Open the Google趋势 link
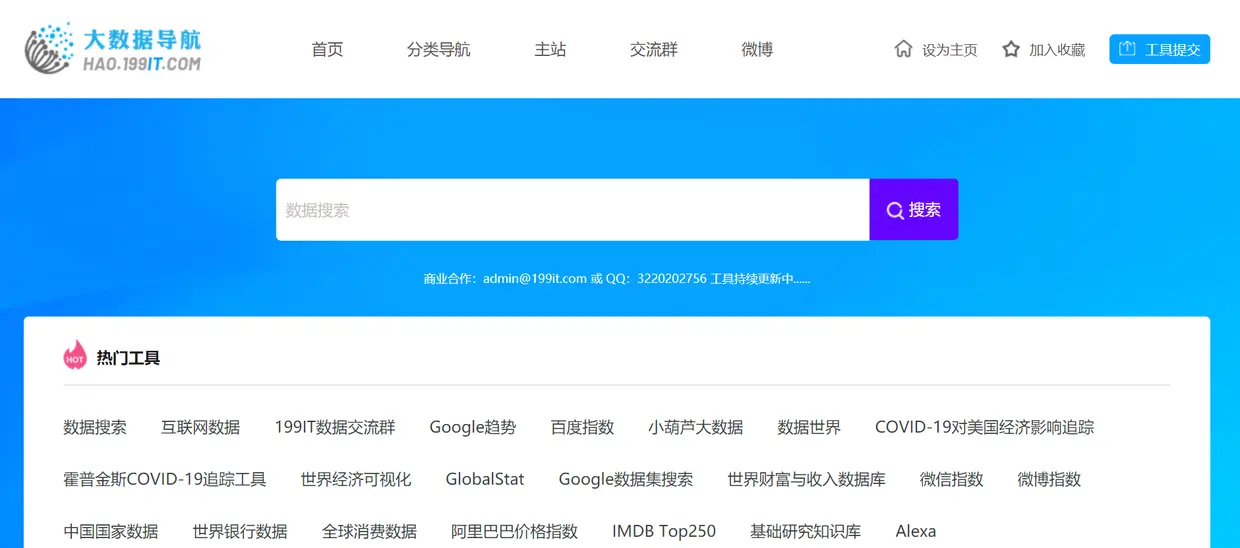The width and height of the screenshot is (1240, 548). (x=473, y=427)
